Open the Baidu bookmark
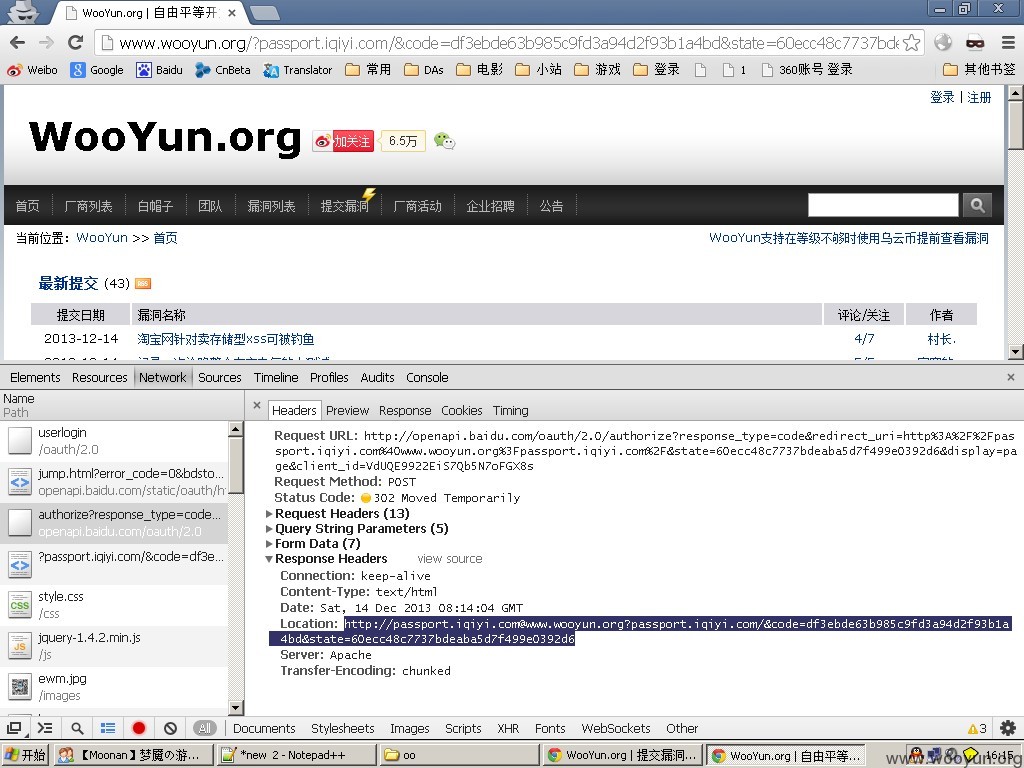 click(159, 70)
